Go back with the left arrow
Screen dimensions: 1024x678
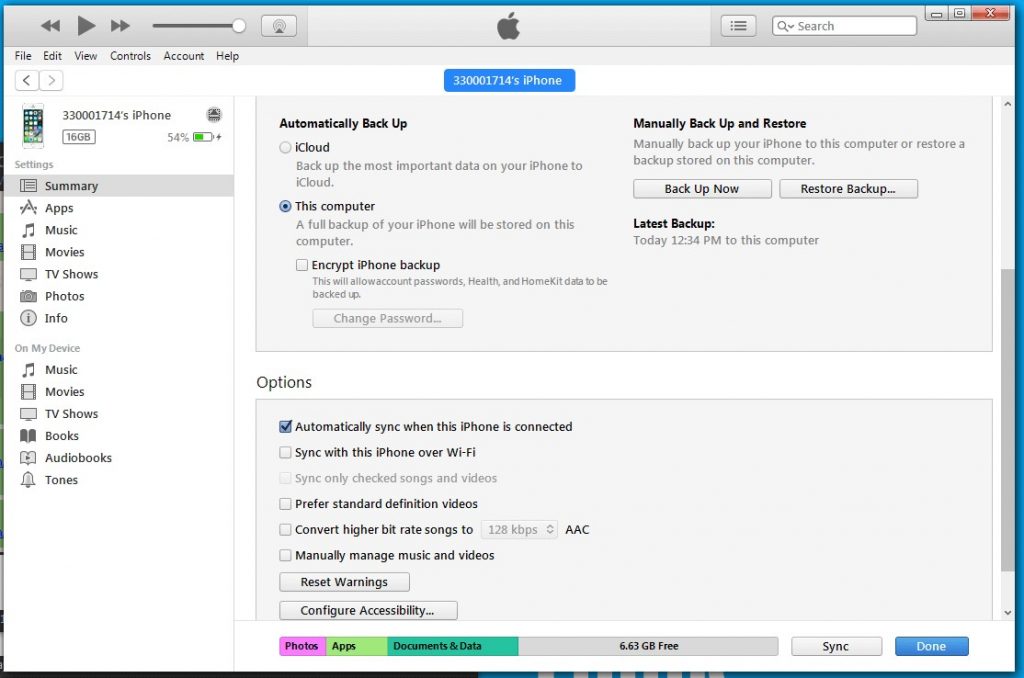[27, 80]
